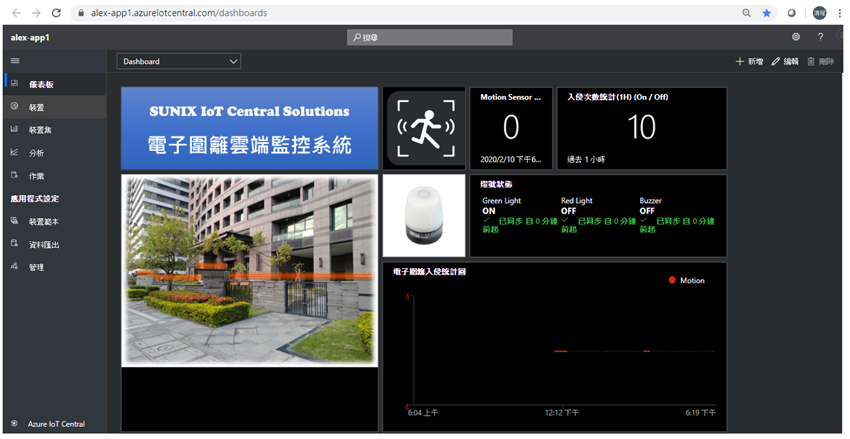
Task: Click the Dashboard dropdown chevron
Action: coord(234,61)
